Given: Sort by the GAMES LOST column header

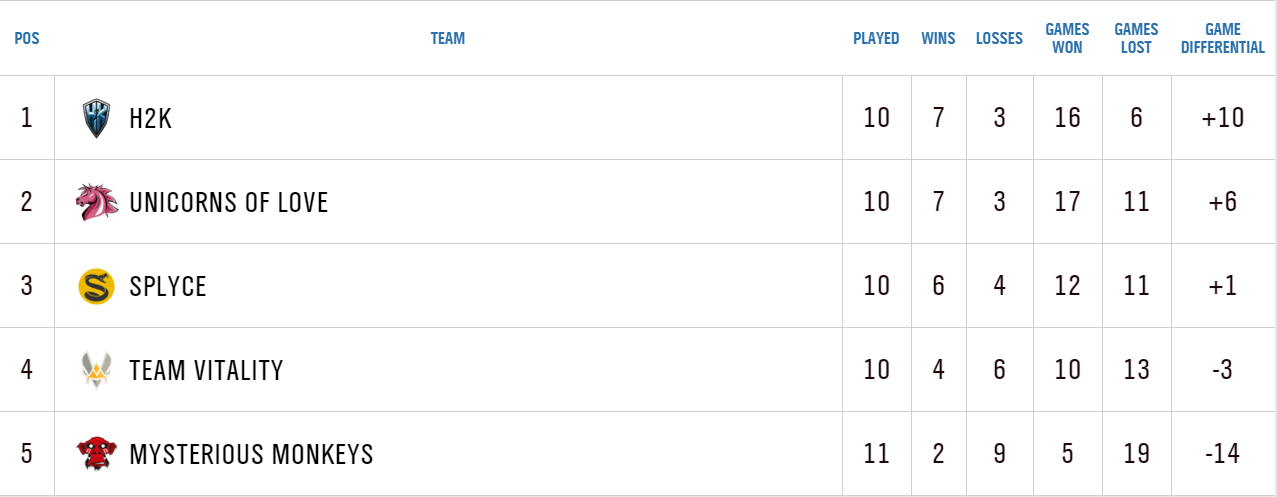Looking at the screenshot, I should pos(1136,39).
